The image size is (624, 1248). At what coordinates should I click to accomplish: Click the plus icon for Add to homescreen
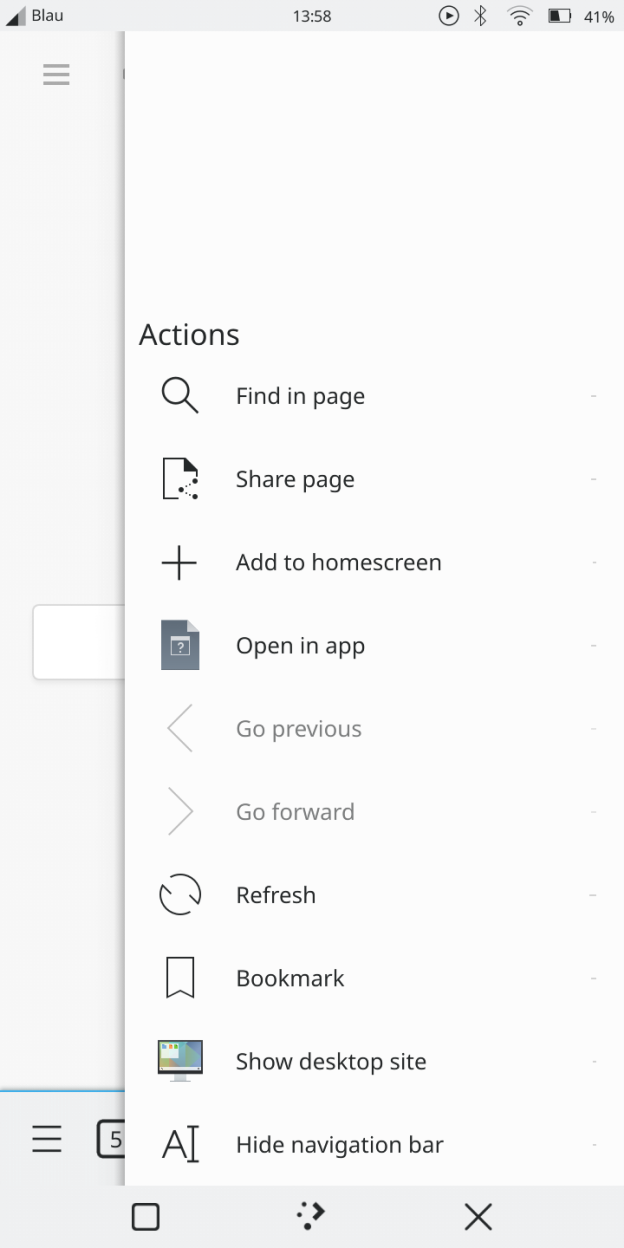pyautogui.click(x=180, y=563)
